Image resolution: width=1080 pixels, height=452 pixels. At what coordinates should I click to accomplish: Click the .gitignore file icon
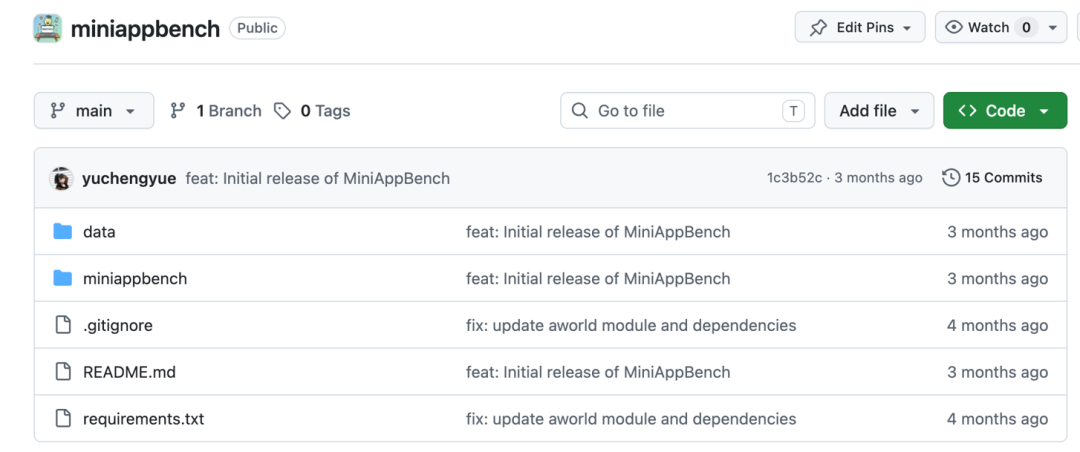click(63, 325)
